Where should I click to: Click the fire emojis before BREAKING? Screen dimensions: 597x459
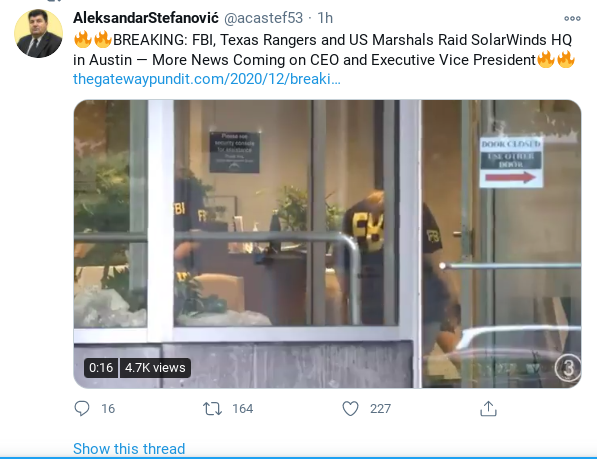[93, 40]
